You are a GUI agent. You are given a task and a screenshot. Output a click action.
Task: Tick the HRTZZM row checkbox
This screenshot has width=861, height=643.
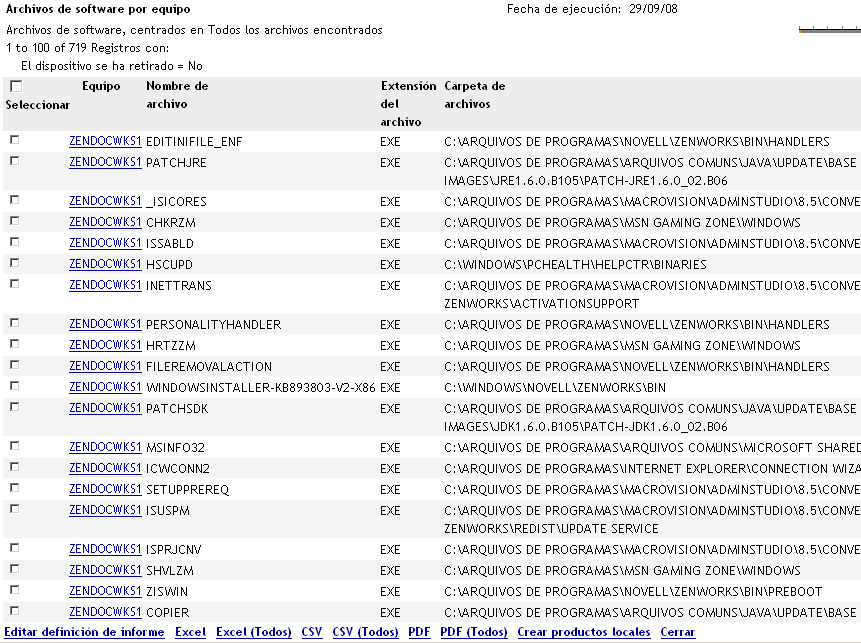point(15,344)
